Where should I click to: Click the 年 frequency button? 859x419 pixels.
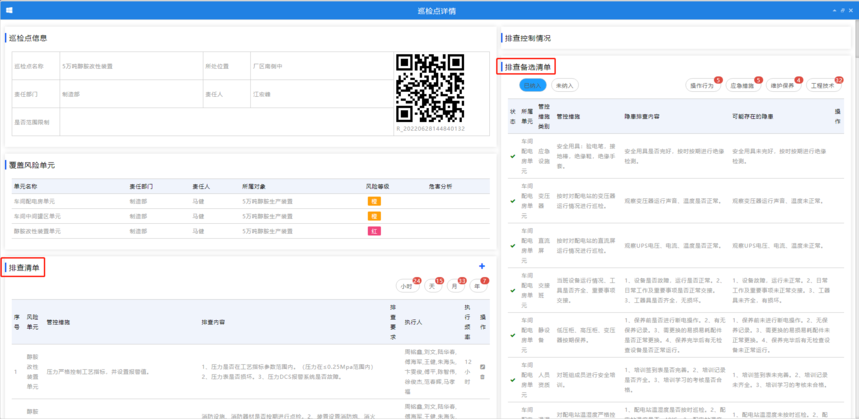pos(477,286)
